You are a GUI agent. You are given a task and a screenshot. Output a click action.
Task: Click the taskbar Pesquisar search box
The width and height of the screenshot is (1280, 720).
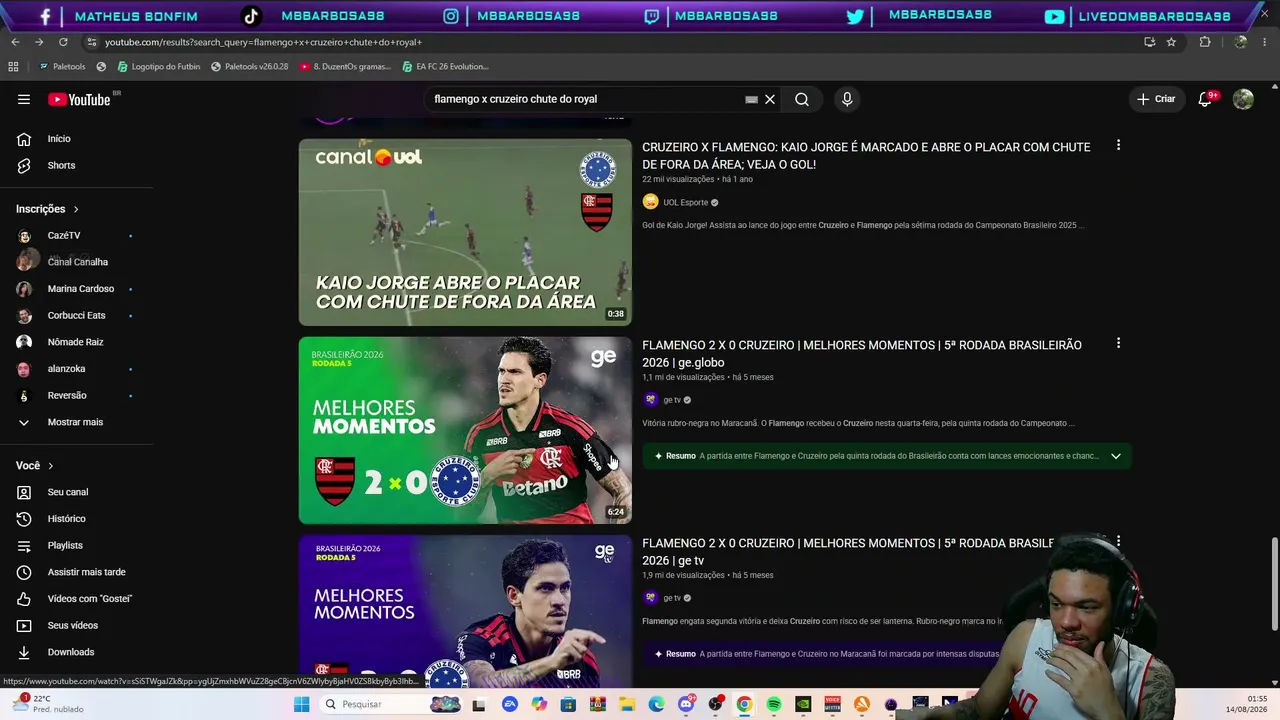[x=390, y=705]
